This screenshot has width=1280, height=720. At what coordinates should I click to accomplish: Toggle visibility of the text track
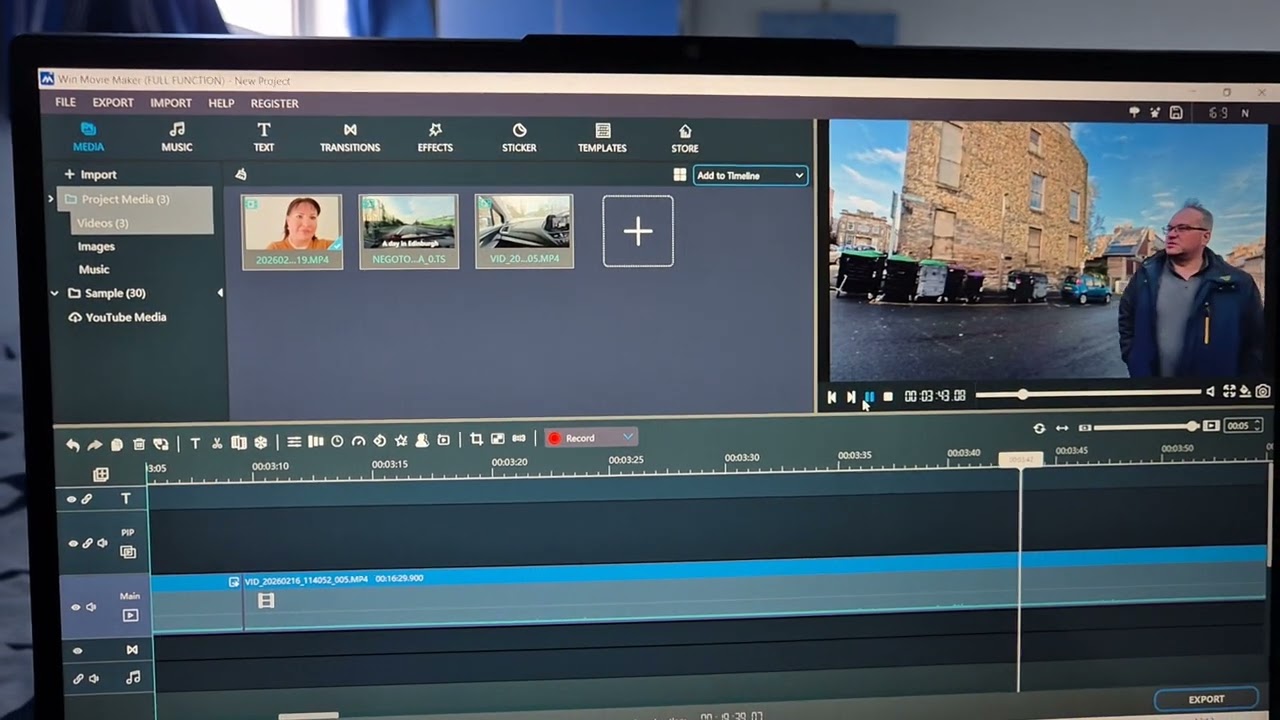tap(71, 499)
